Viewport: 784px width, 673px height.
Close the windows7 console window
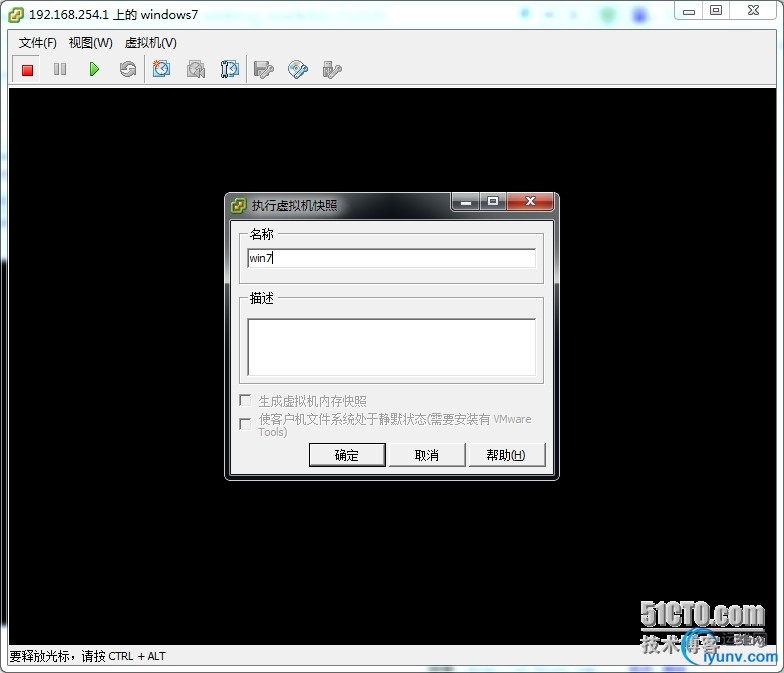click(753, 10)
